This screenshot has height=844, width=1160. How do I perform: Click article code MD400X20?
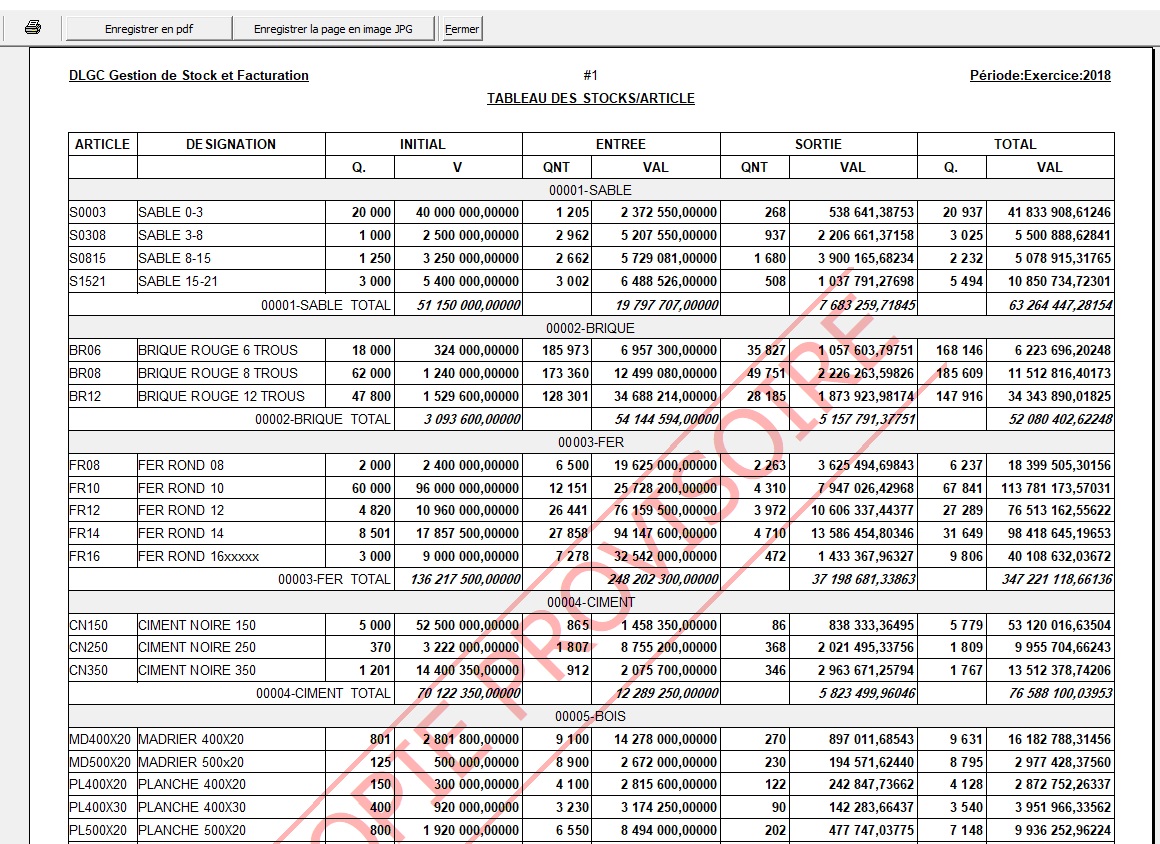click(x=100, y=739)
